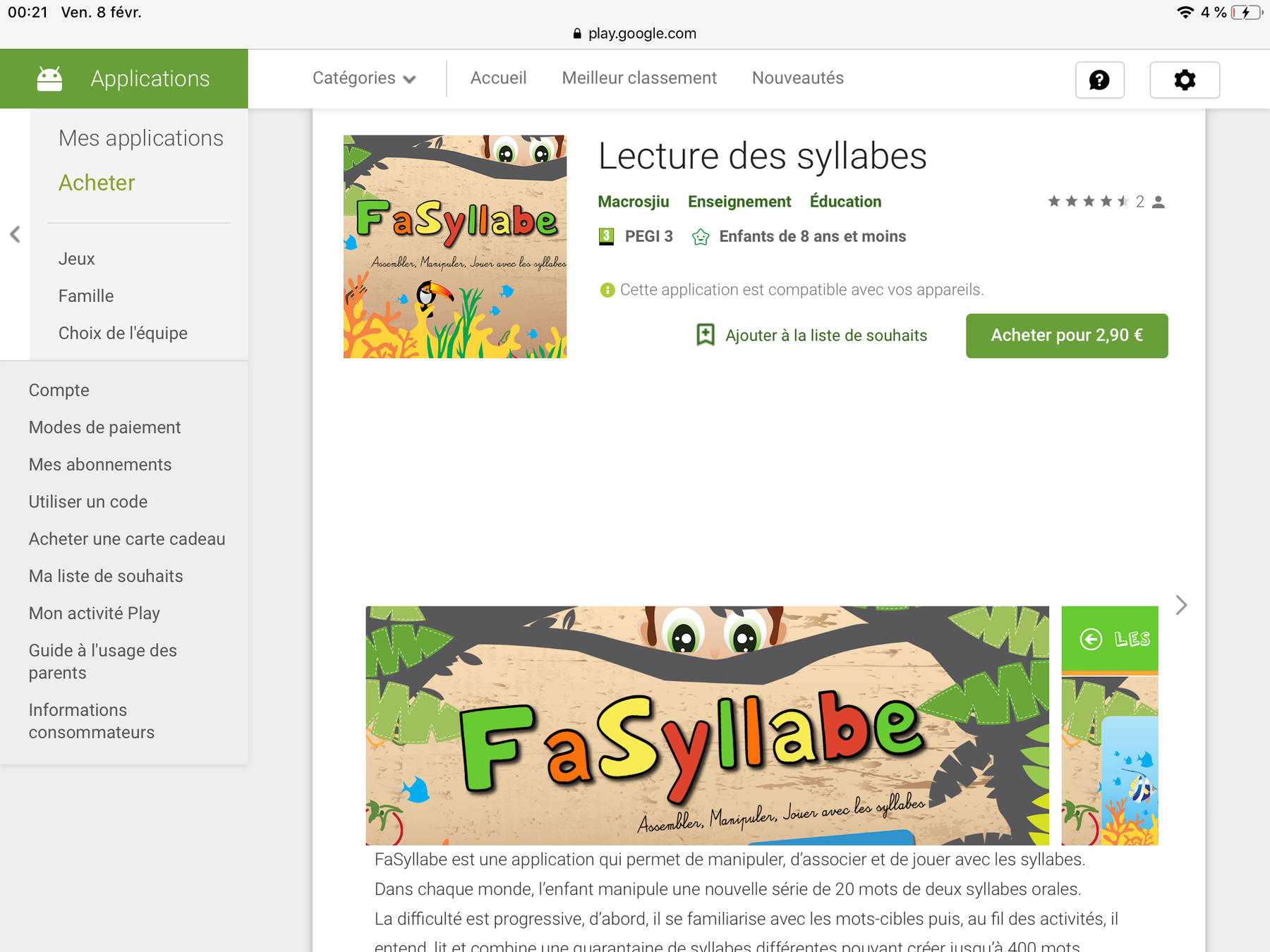
Task: Open Utiliser un code option
Action: (x=88, y=502)
